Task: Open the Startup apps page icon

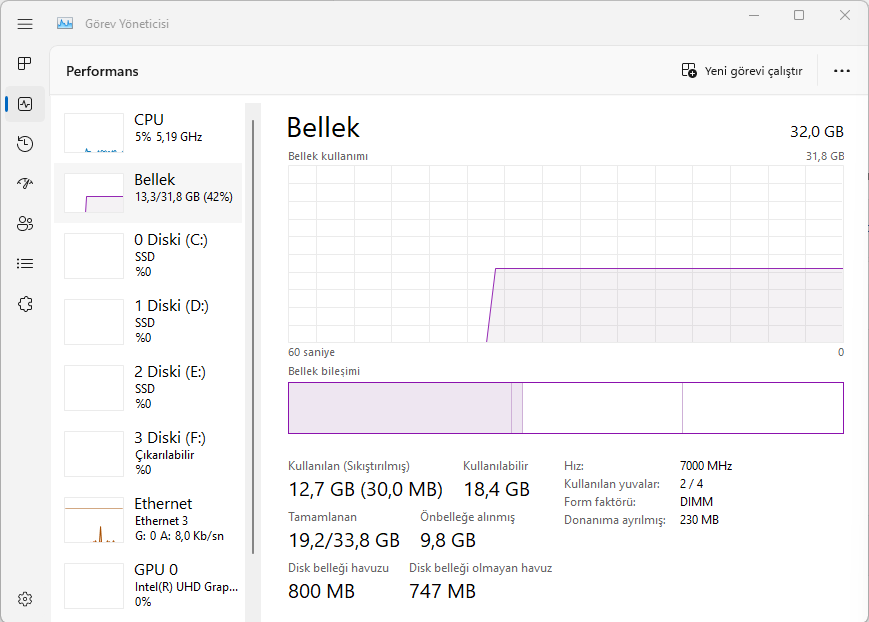Action: [x=25, y=184]
